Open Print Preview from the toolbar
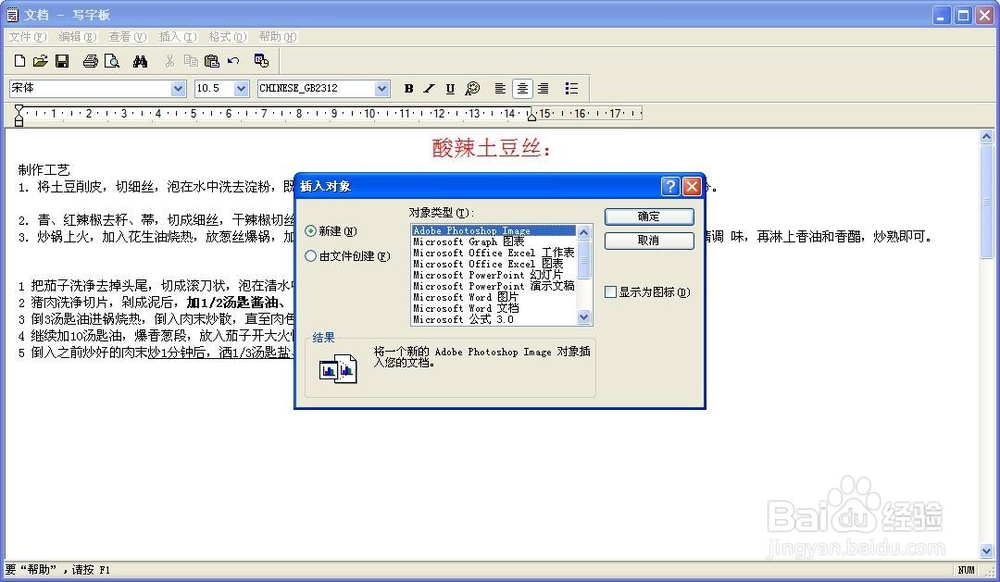Image resolution: width=1000 pixels, height=582 pixels. coord(112,61)
